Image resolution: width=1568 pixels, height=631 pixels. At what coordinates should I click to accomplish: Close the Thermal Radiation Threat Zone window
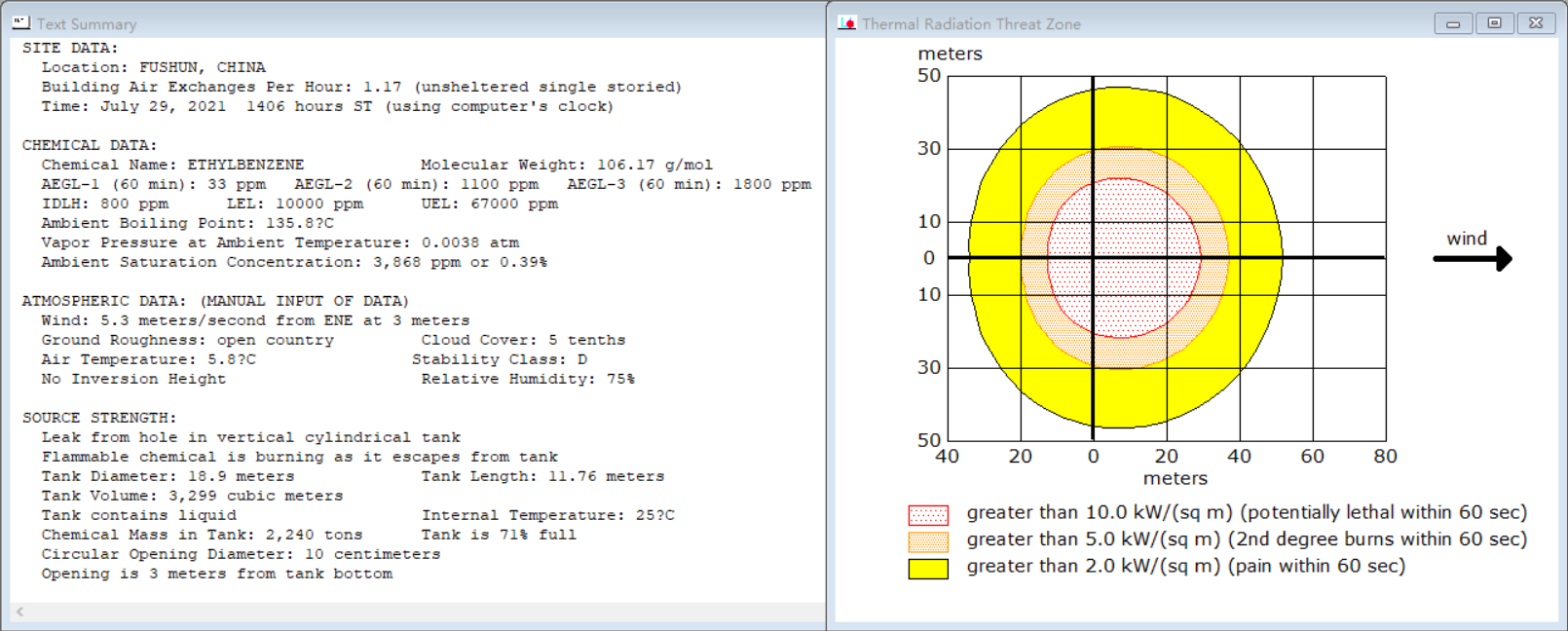click(x=1536, y=23)
